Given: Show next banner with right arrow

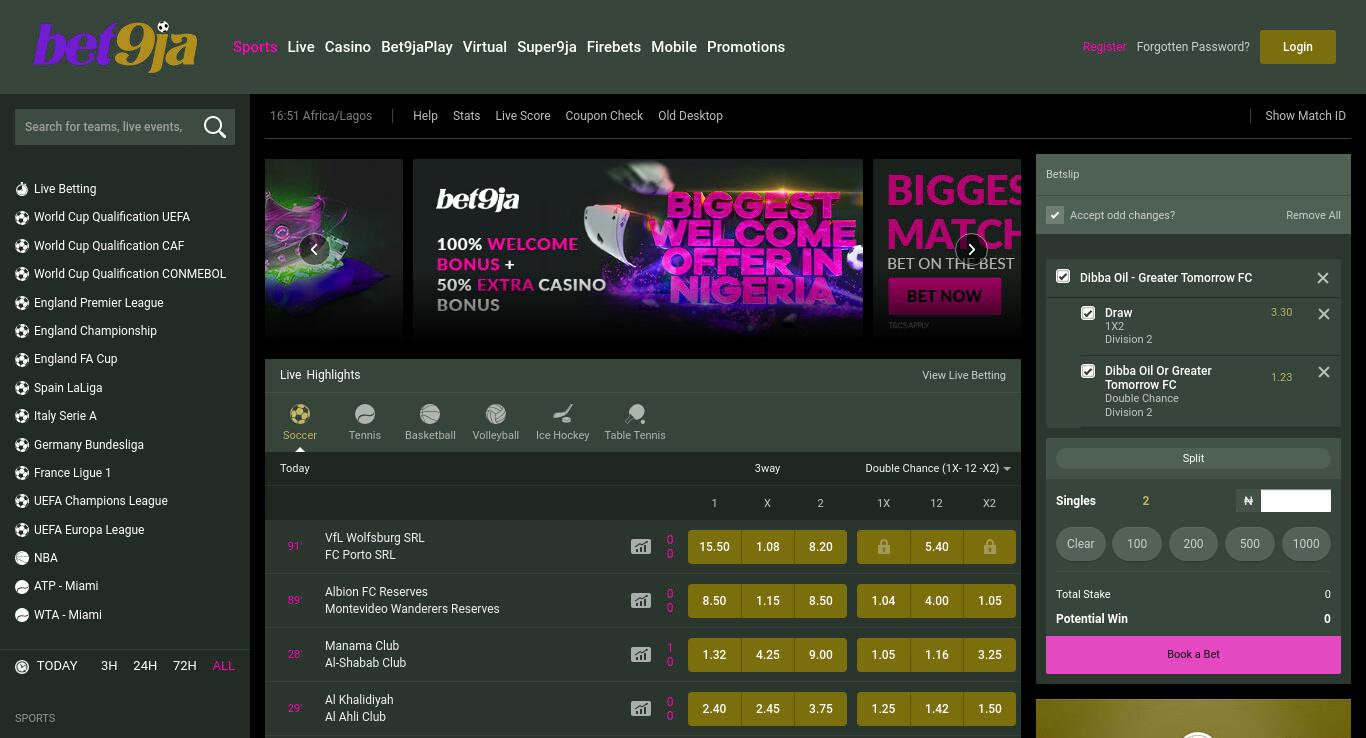Looking at the screenshot, I should tap(971, 249).
